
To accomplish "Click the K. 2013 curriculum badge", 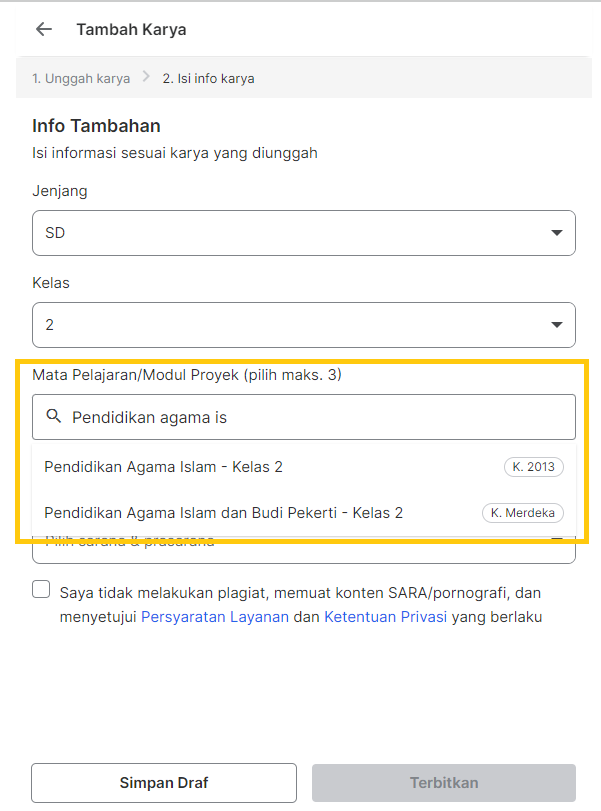I will pos(535,467).
